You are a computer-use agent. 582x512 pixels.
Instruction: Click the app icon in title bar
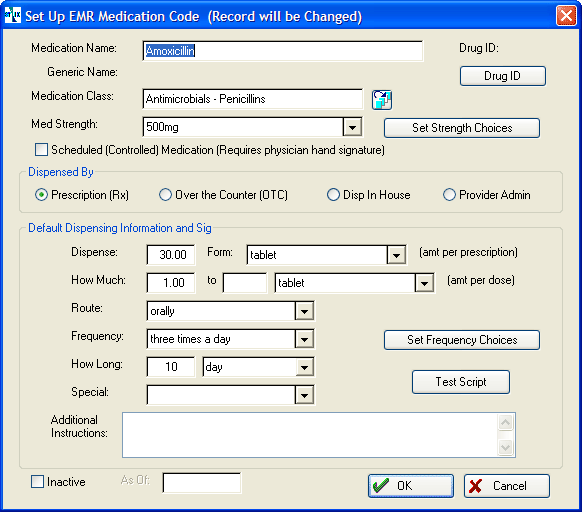point(13,15)
